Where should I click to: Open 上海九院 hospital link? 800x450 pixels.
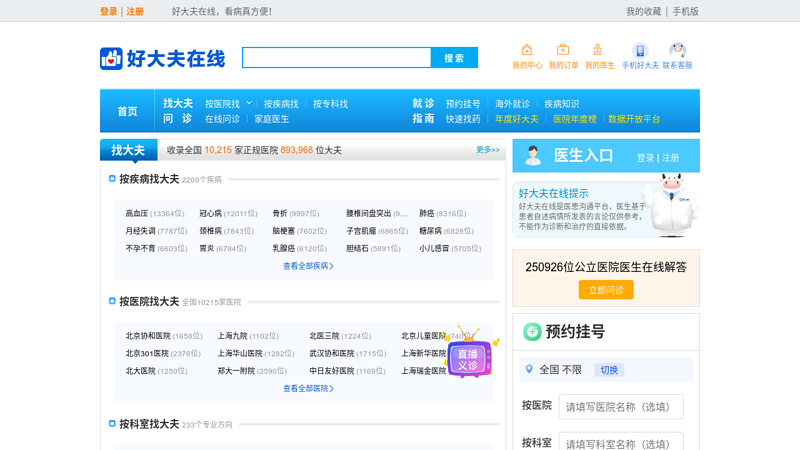pos(232,336)
